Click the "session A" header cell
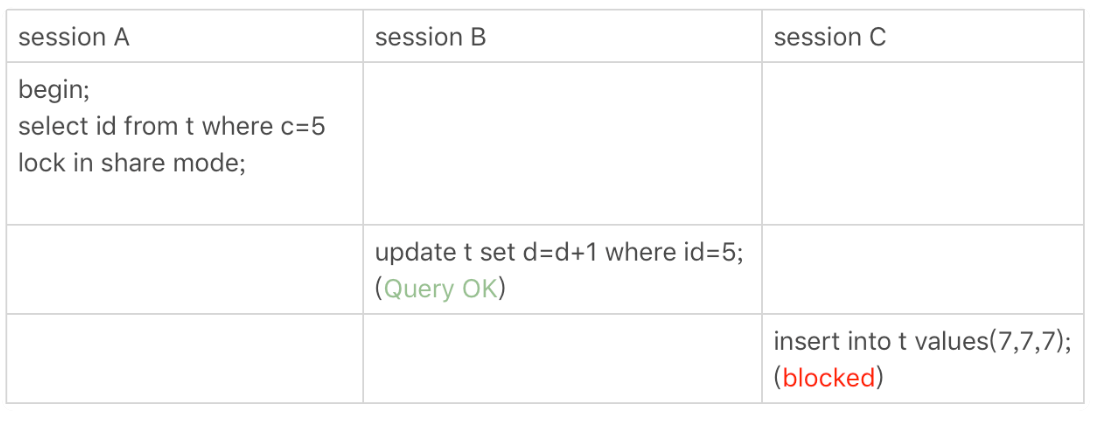The height and width of the screenshot is (422, 1096). click(74, 38)
